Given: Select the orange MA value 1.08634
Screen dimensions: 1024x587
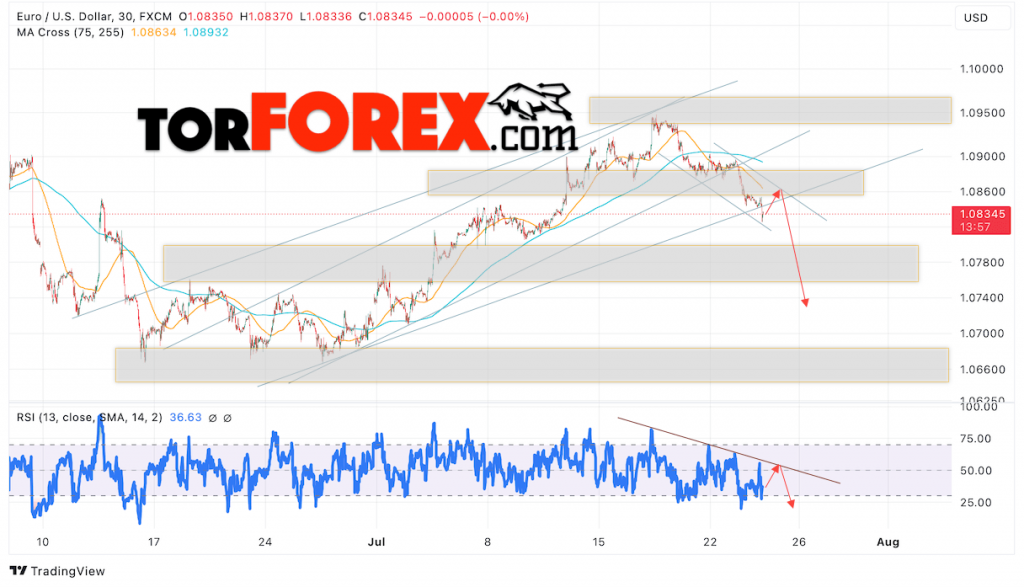Looking at the screenshot, I should (154, 31).
